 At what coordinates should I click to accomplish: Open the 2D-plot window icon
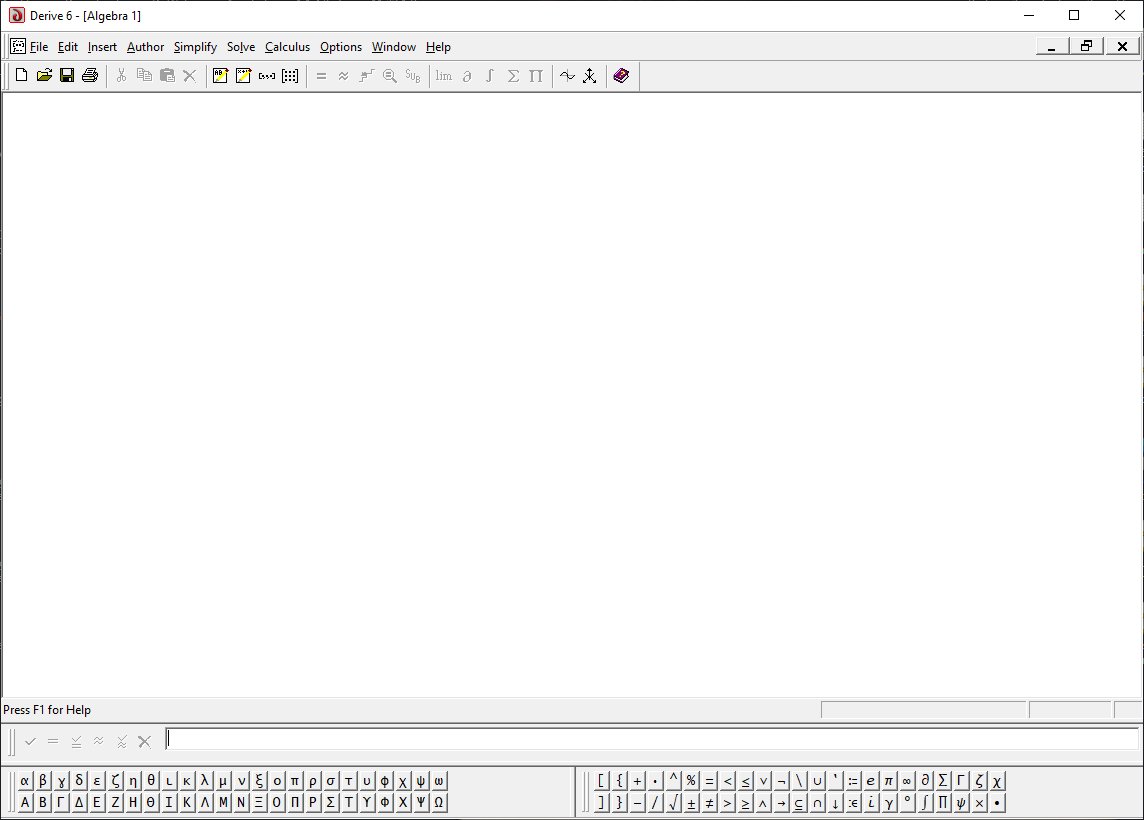(567, 76)
